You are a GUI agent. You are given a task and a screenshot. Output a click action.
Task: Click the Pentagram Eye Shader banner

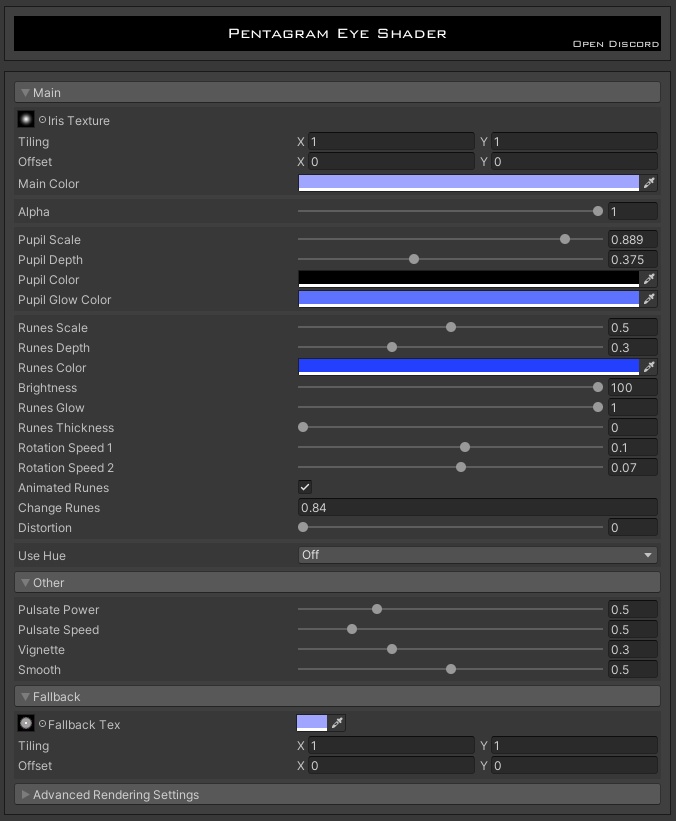click(x=337, y=33)
